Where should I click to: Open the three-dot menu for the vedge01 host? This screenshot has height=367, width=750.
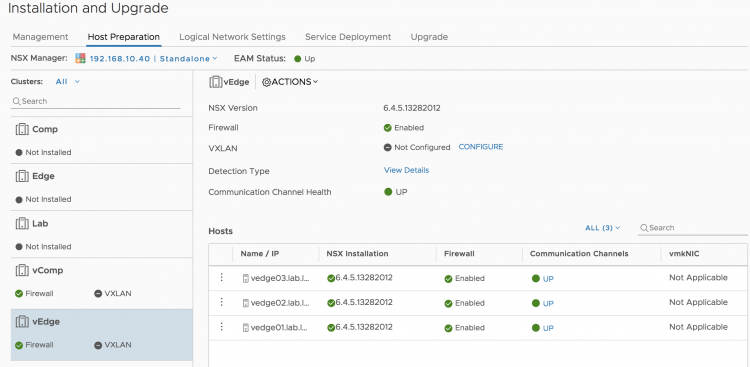(x=221, y=327)
